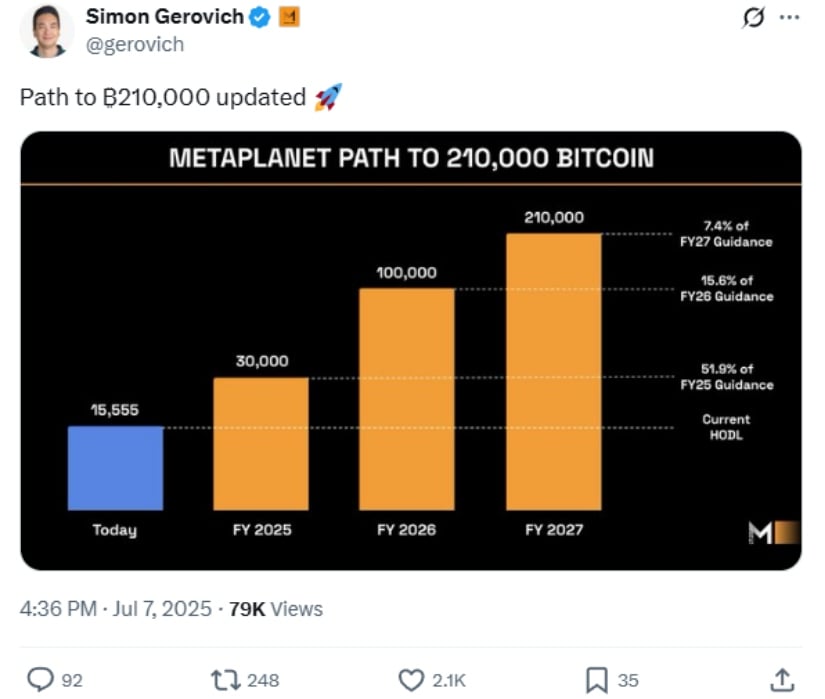
Task: Click the blue verified checkmark badge
Action: [259, 17]
